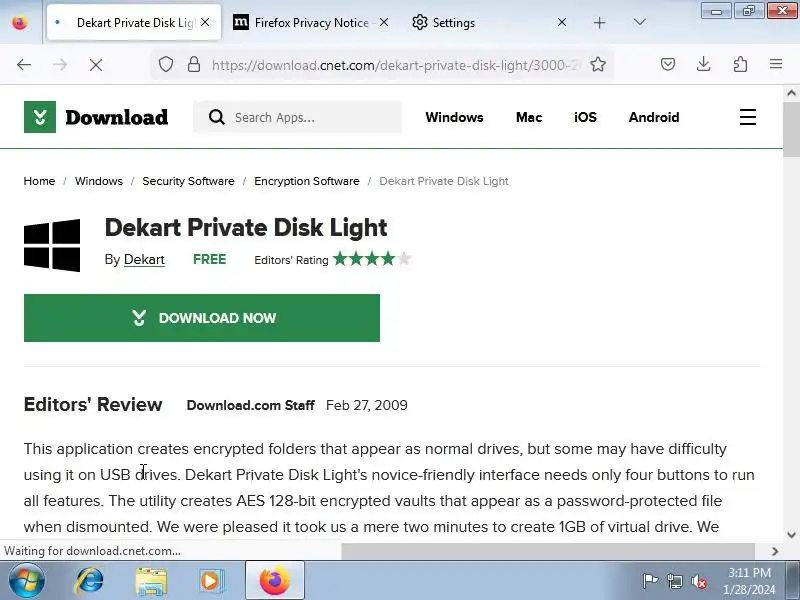Expand the site hamburger menu
The width and height of the screenshot is (800, 600).
pyautogui.click(x=748, y=117)
